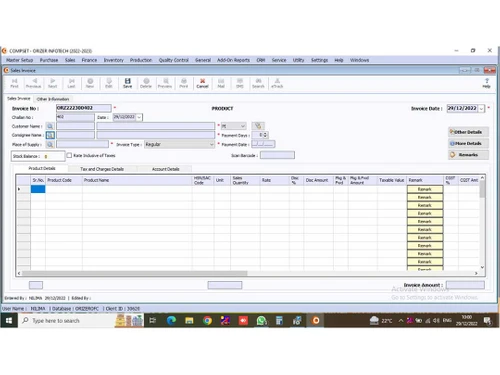Open Google Chrome from the taskbar
The width and height of the screenshot is (500, 375).
coord(207,321)
